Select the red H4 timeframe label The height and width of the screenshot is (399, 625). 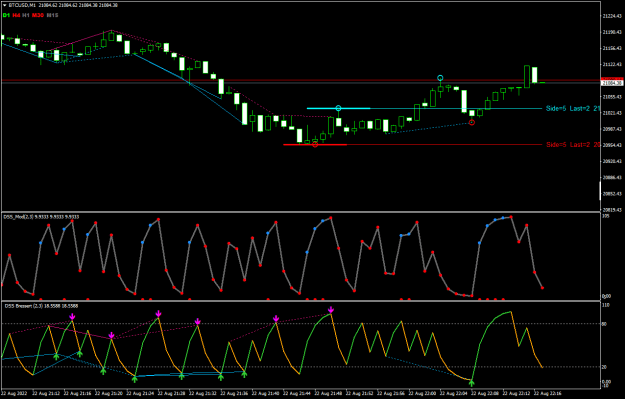(x=16, y=15)
